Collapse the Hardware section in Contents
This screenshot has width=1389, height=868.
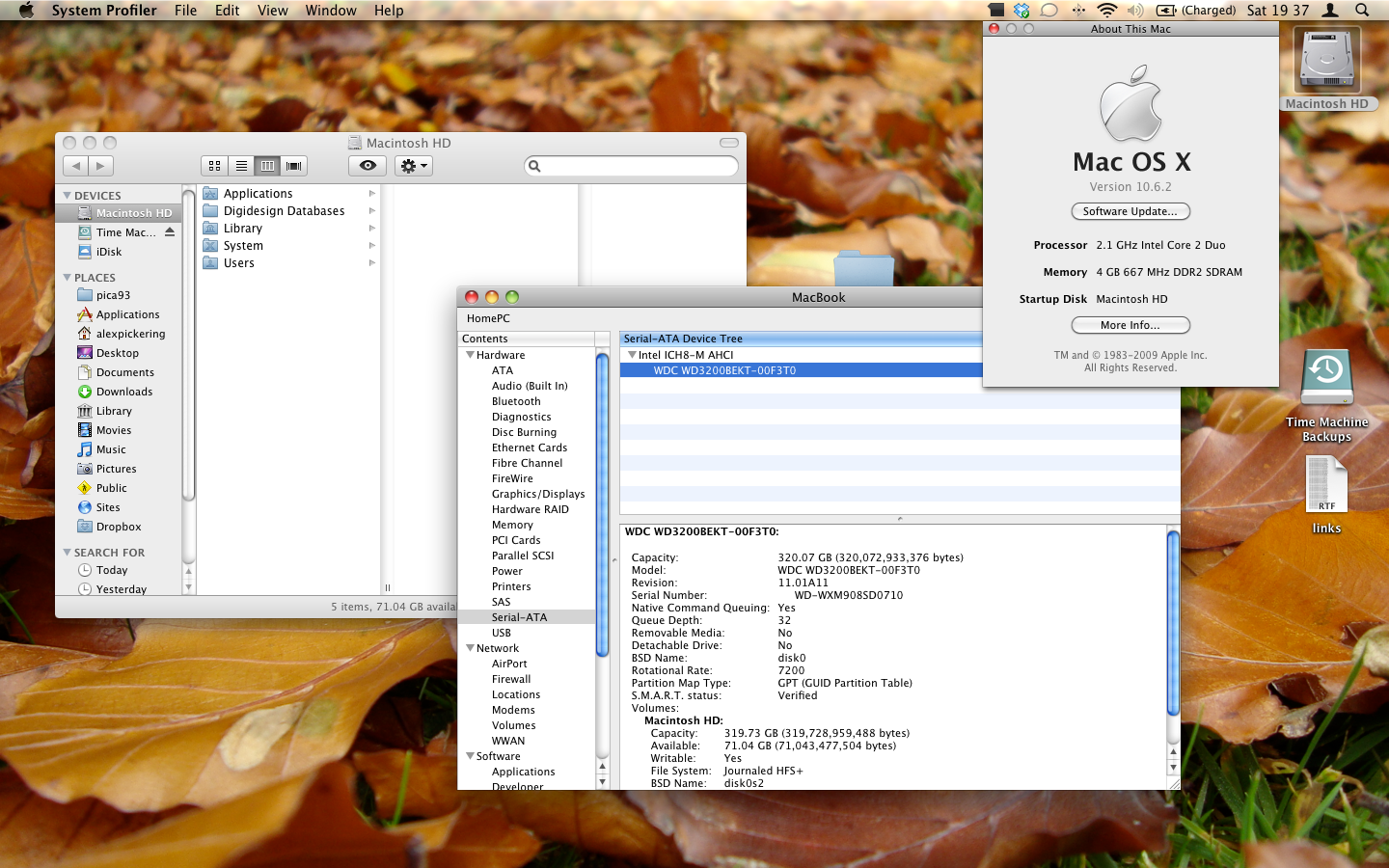pyautogui.click(x=470, y=355)
